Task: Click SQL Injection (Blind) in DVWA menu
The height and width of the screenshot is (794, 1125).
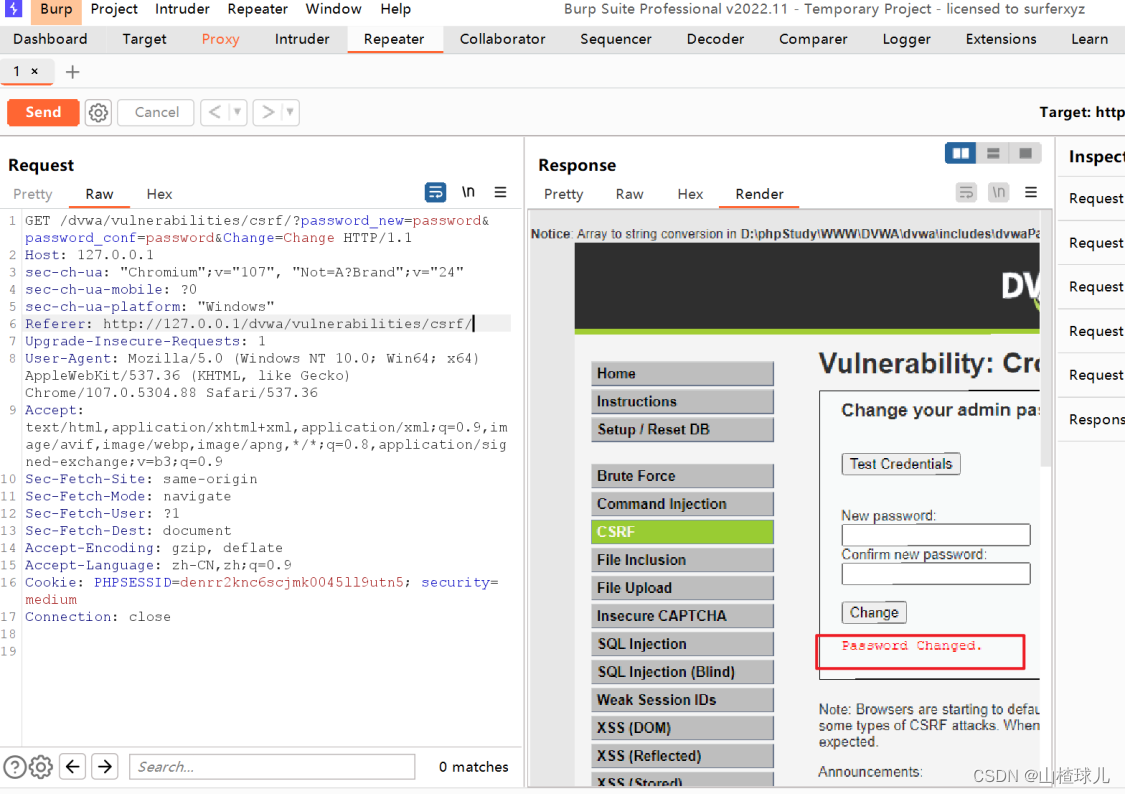Action: 682,671
